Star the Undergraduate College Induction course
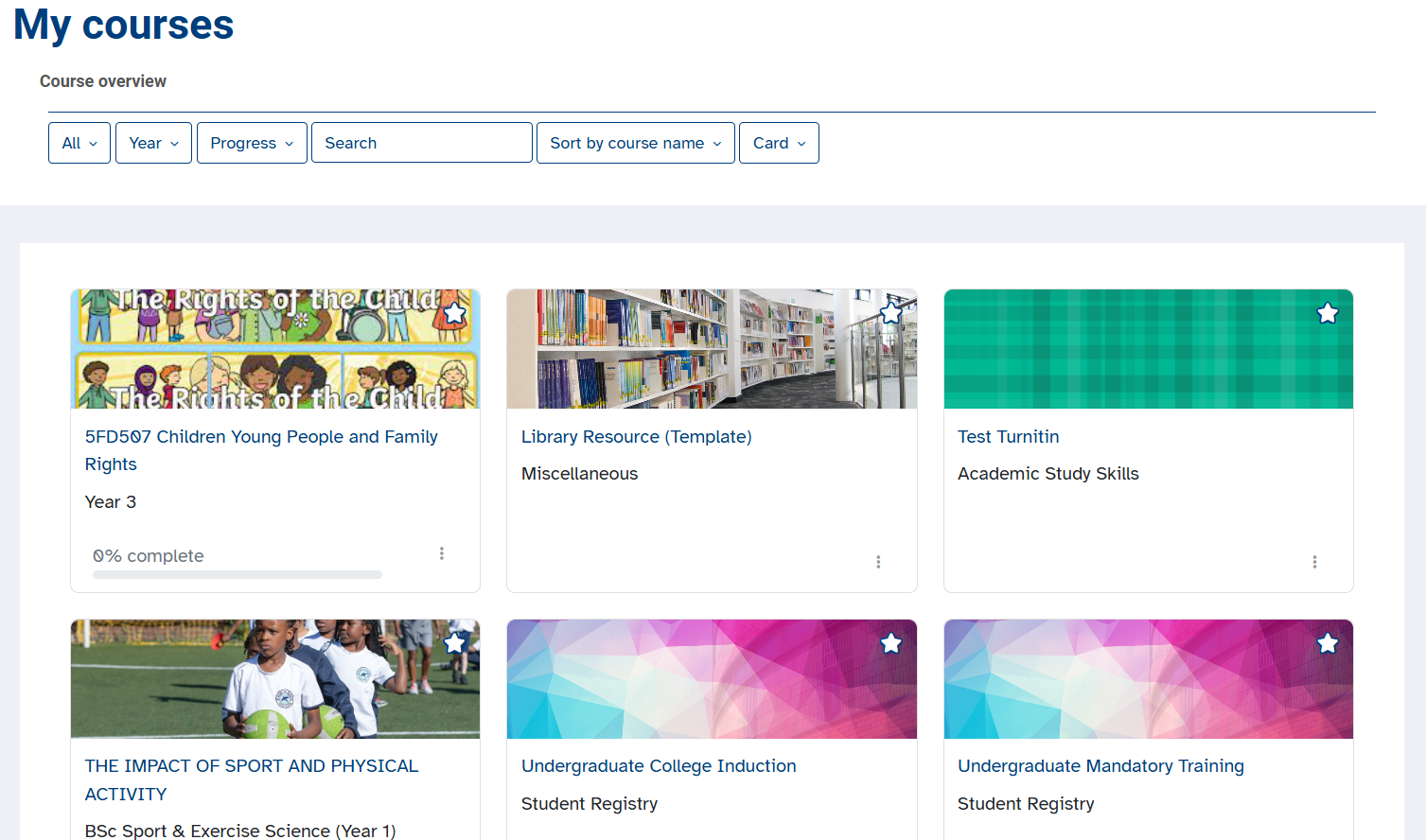The image size is (1426, 840). [890, 642]
